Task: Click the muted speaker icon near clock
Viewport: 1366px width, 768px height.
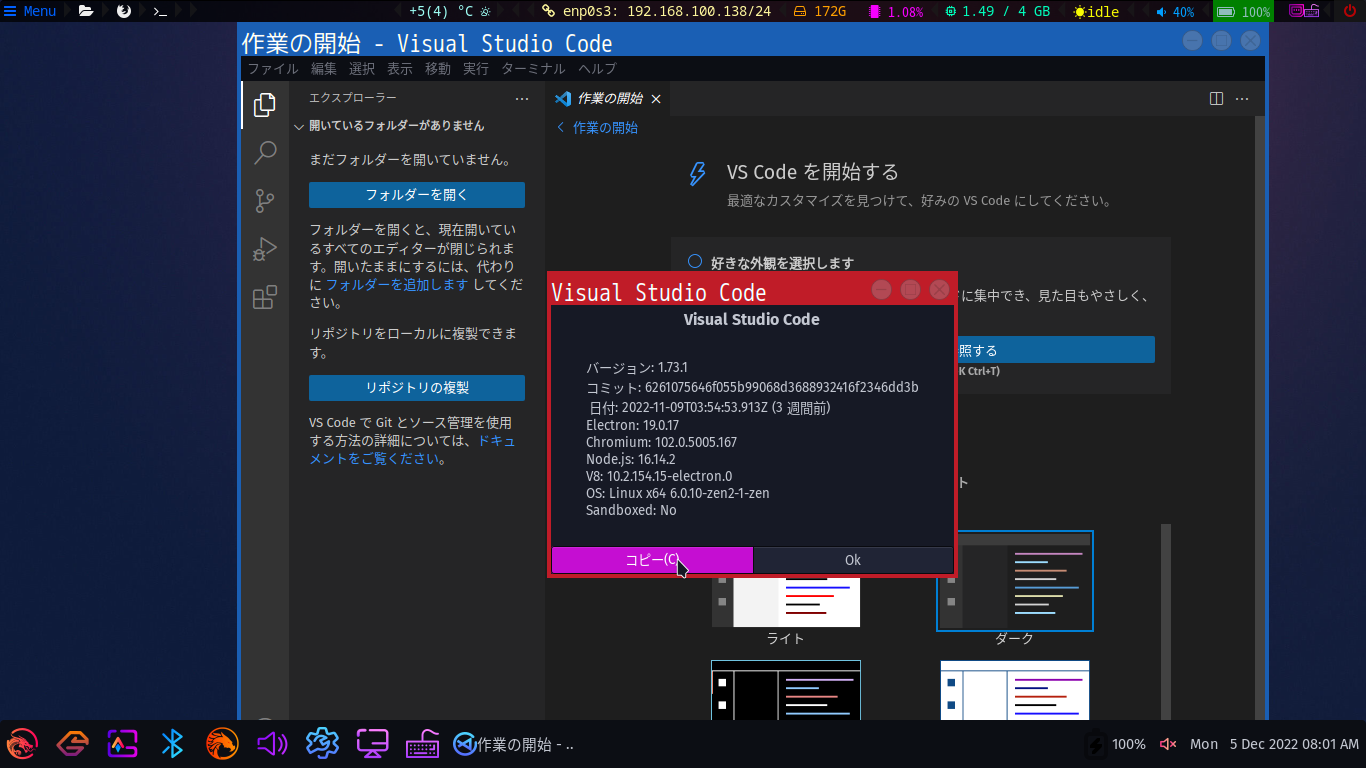Action: [x=1167, y=744]
